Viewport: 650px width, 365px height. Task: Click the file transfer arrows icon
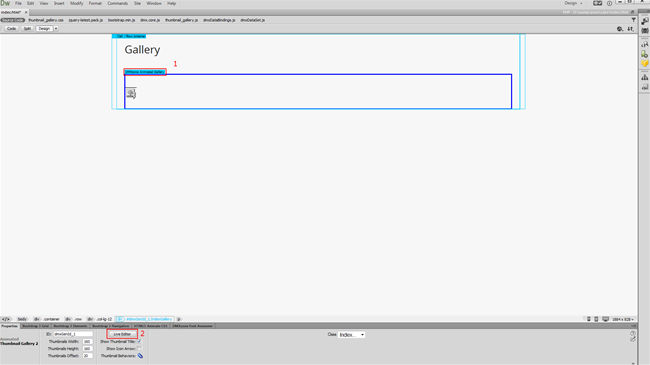630,29
